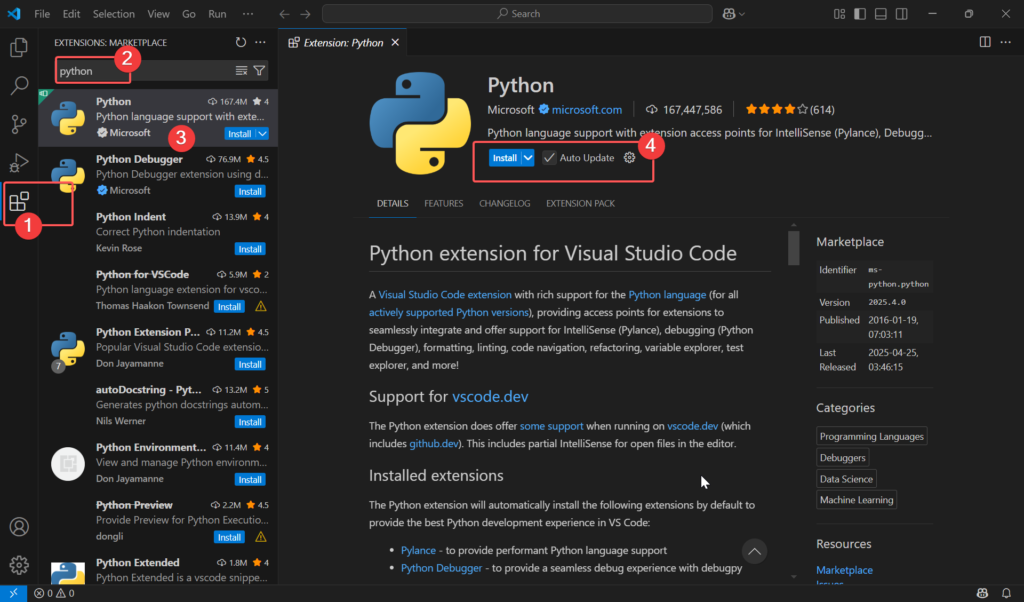Select the Machine Learning category
This screenshot has height=602, width=1024.
pos(856,500)
